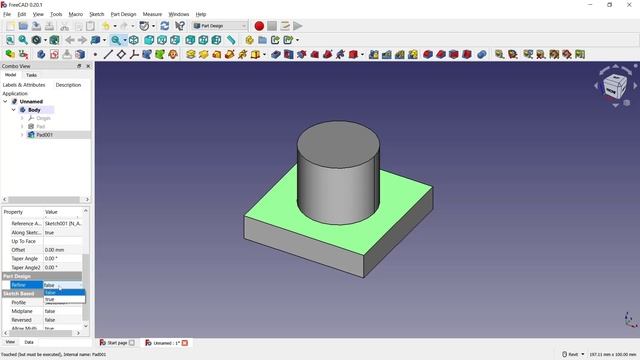Open the Part Design workbench selector

tap(220, 26)
